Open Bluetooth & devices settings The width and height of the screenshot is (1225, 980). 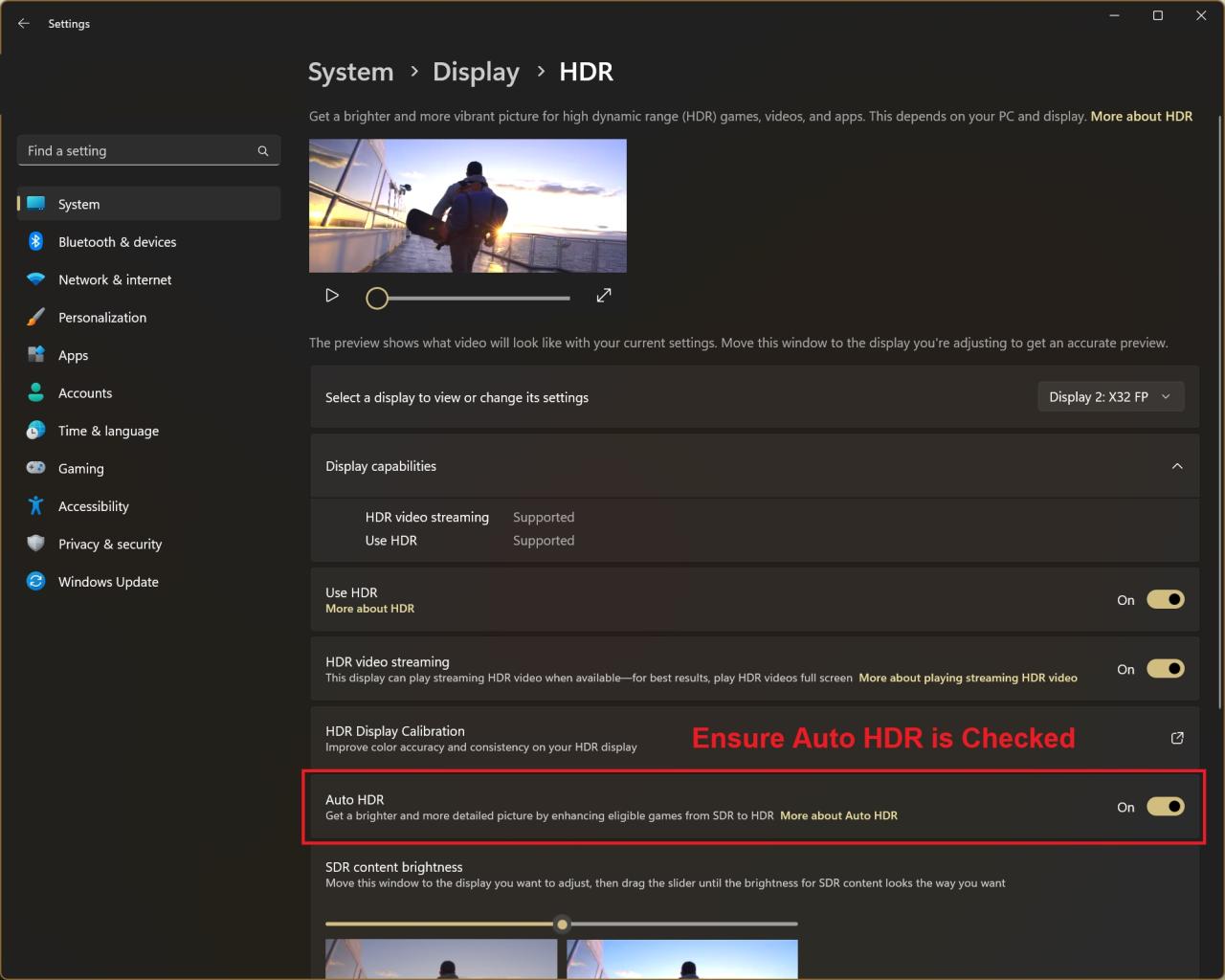pos(117,242)
